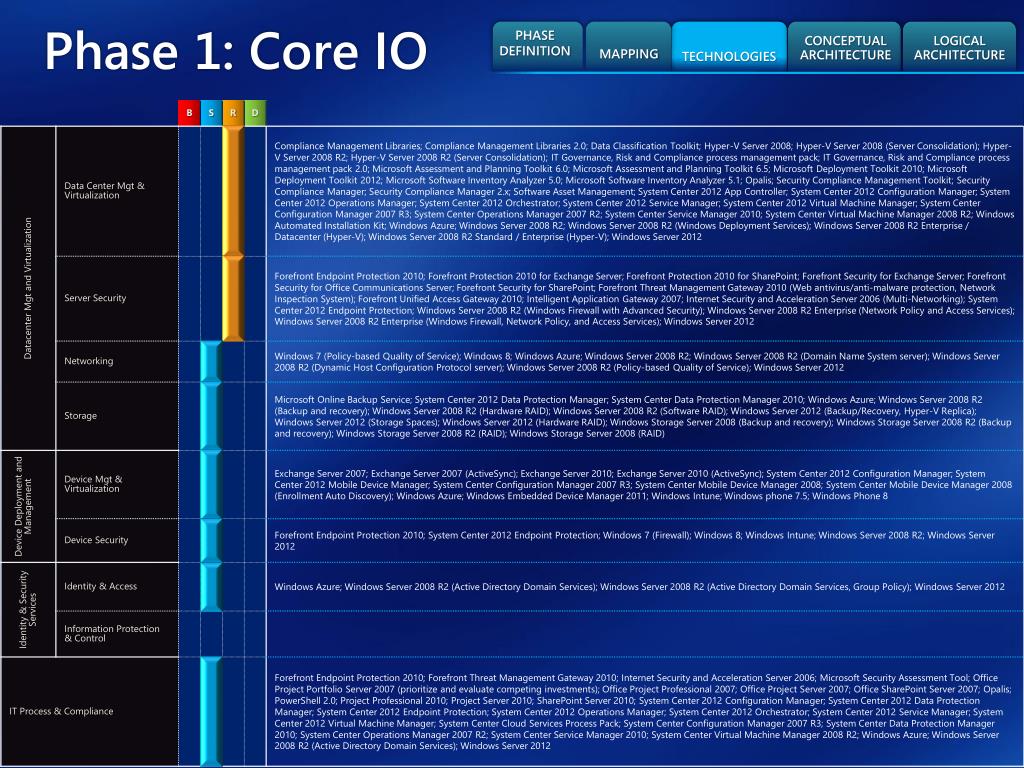Click the green D level marker
Screen dimensions: 1024x768
(x=255, y=112)
